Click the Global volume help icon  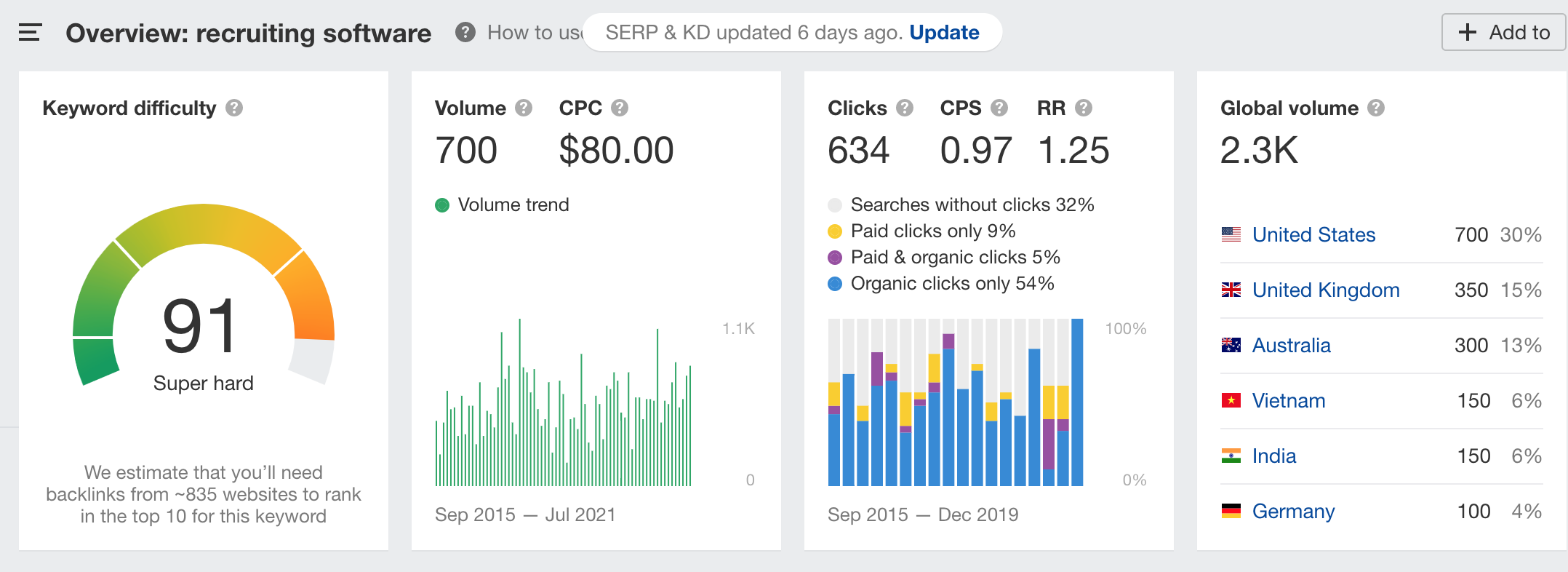[1376, 108]
